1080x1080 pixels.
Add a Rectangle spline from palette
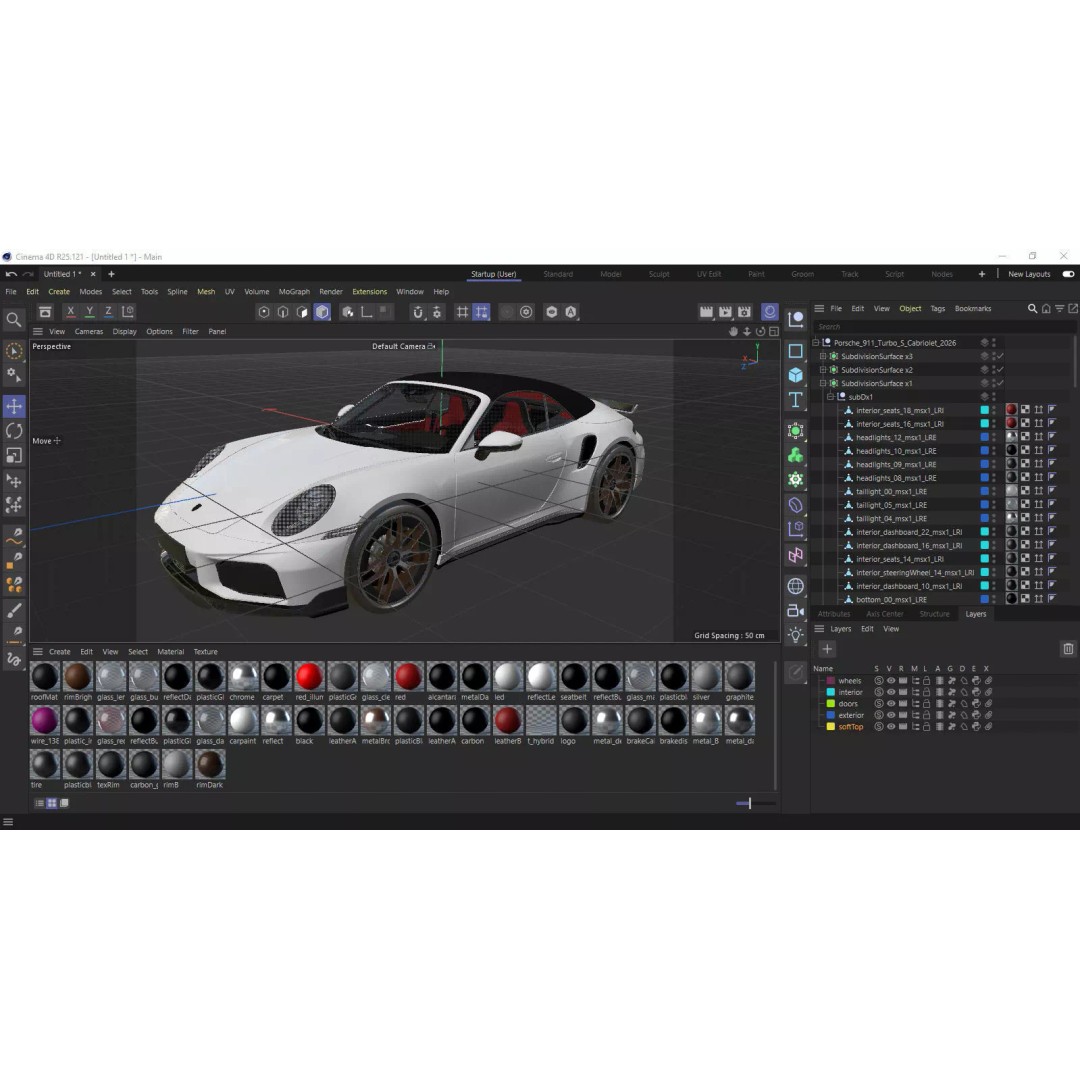pos(796,351)
